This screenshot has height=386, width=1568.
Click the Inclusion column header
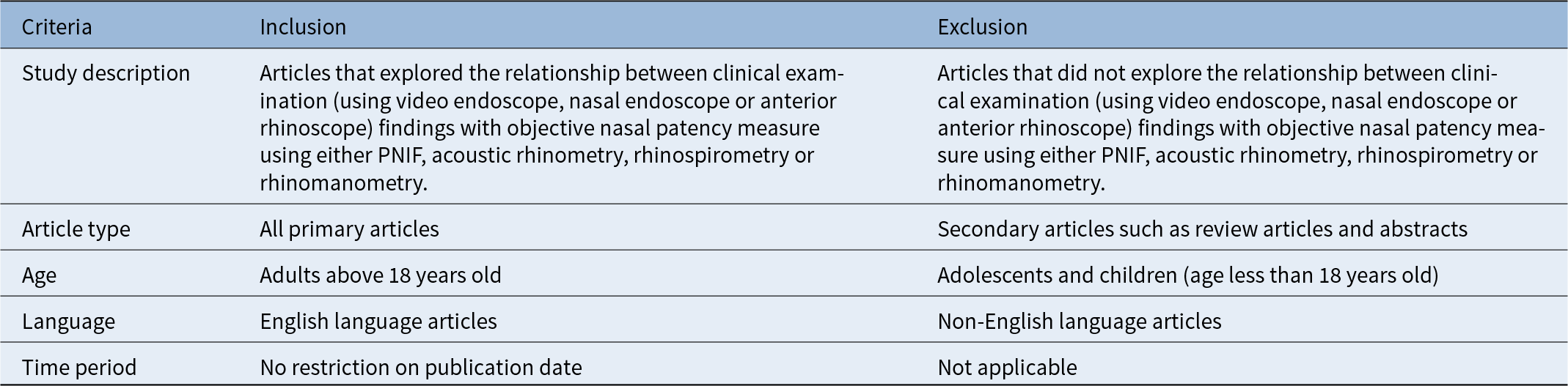(x=303, y=27)
